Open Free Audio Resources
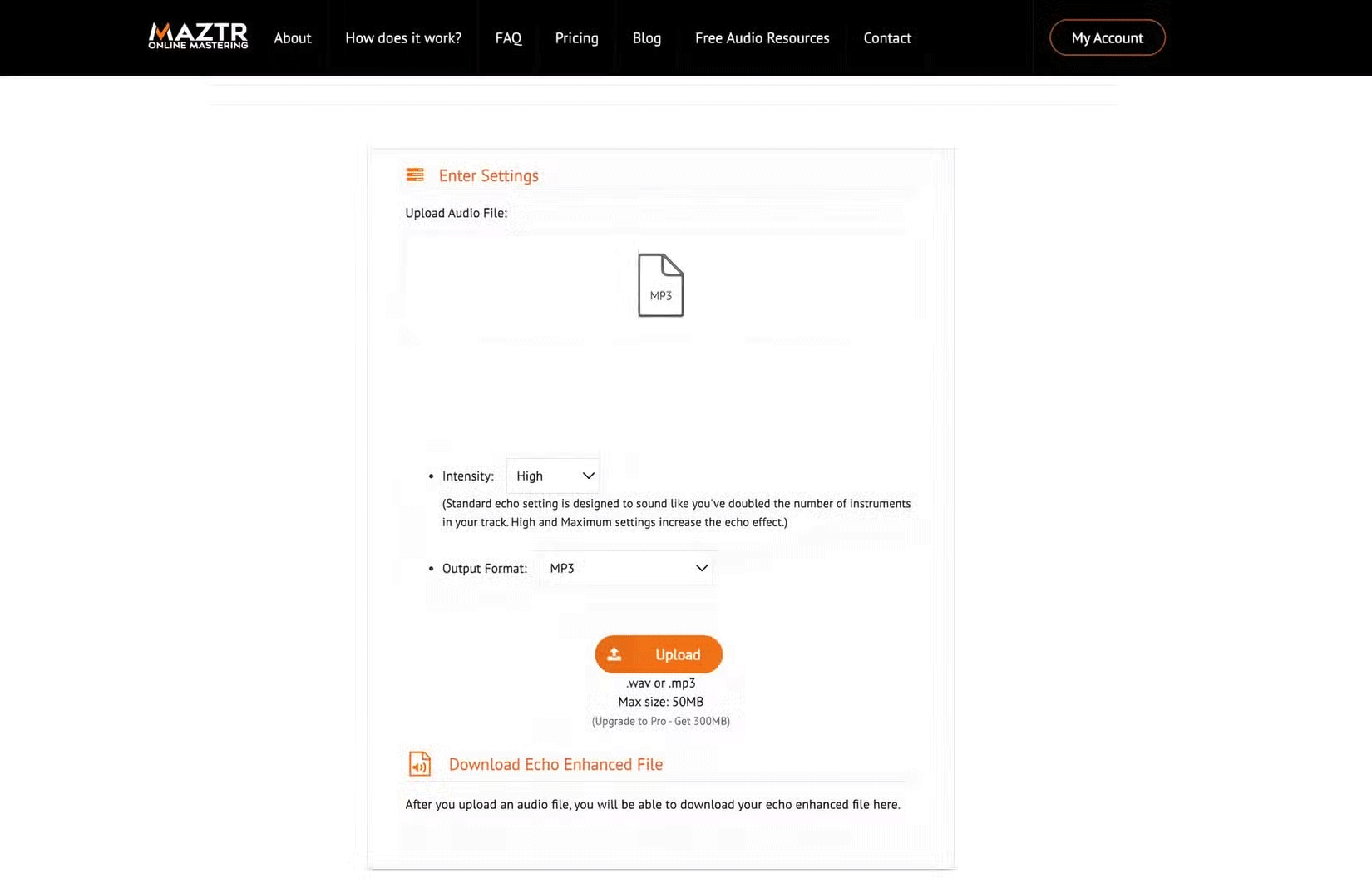The width and height of the screenshot is (1372, 883). coord(762,38)
